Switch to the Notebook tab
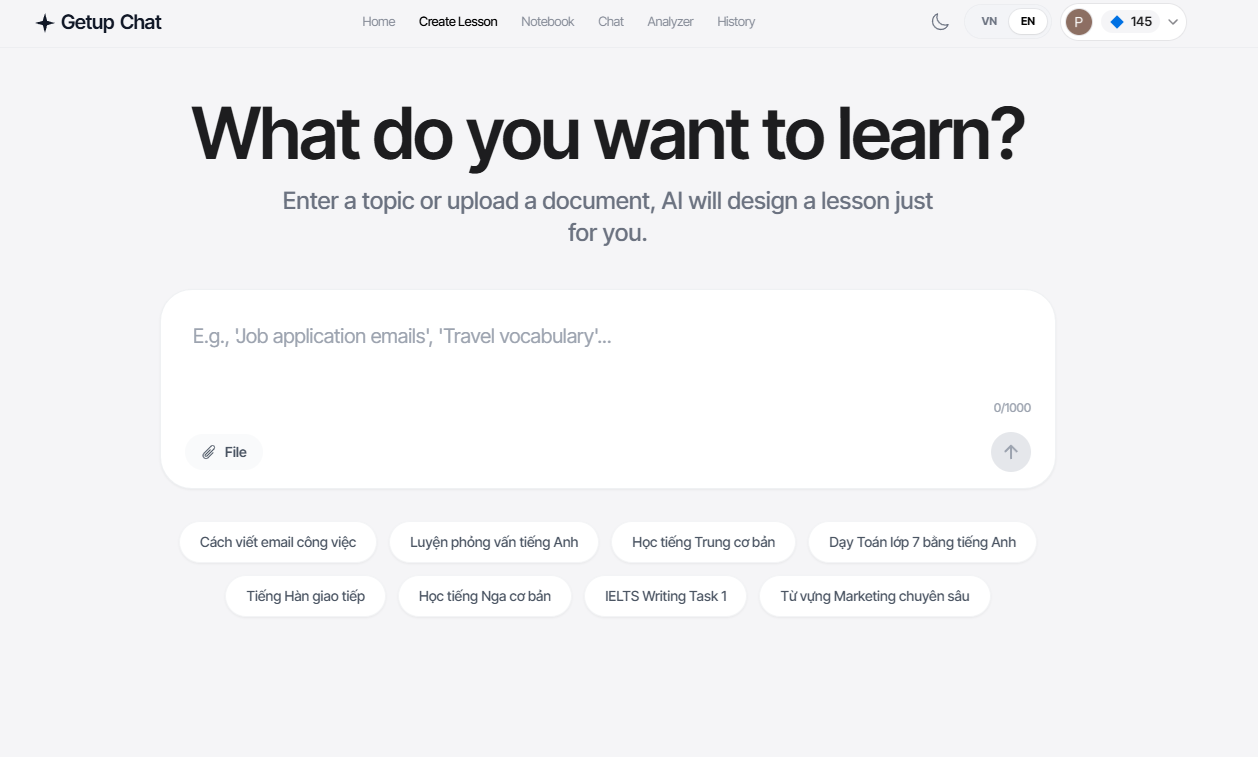 (x=547, y=21)
